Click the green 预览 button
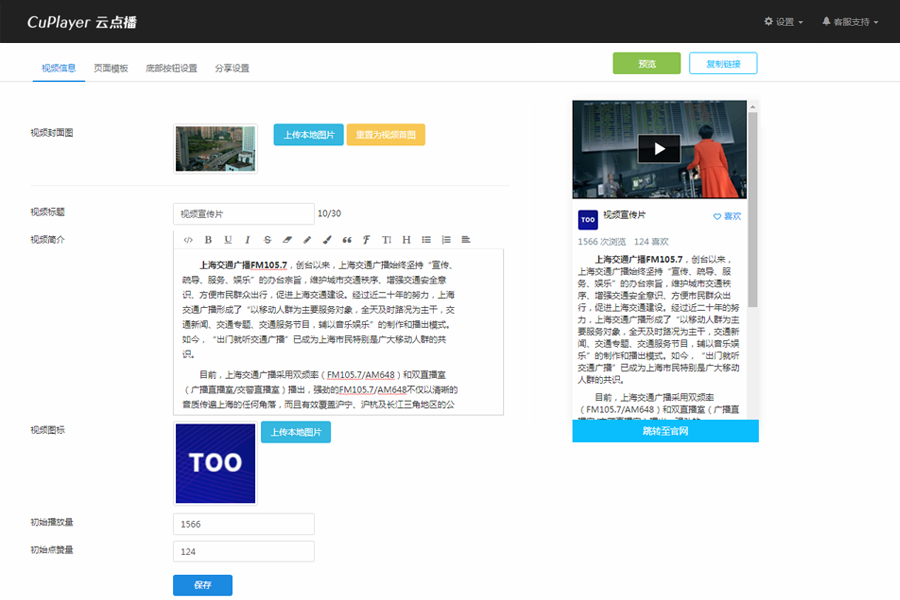The image size is (900, 600). (x=646, y=63)
